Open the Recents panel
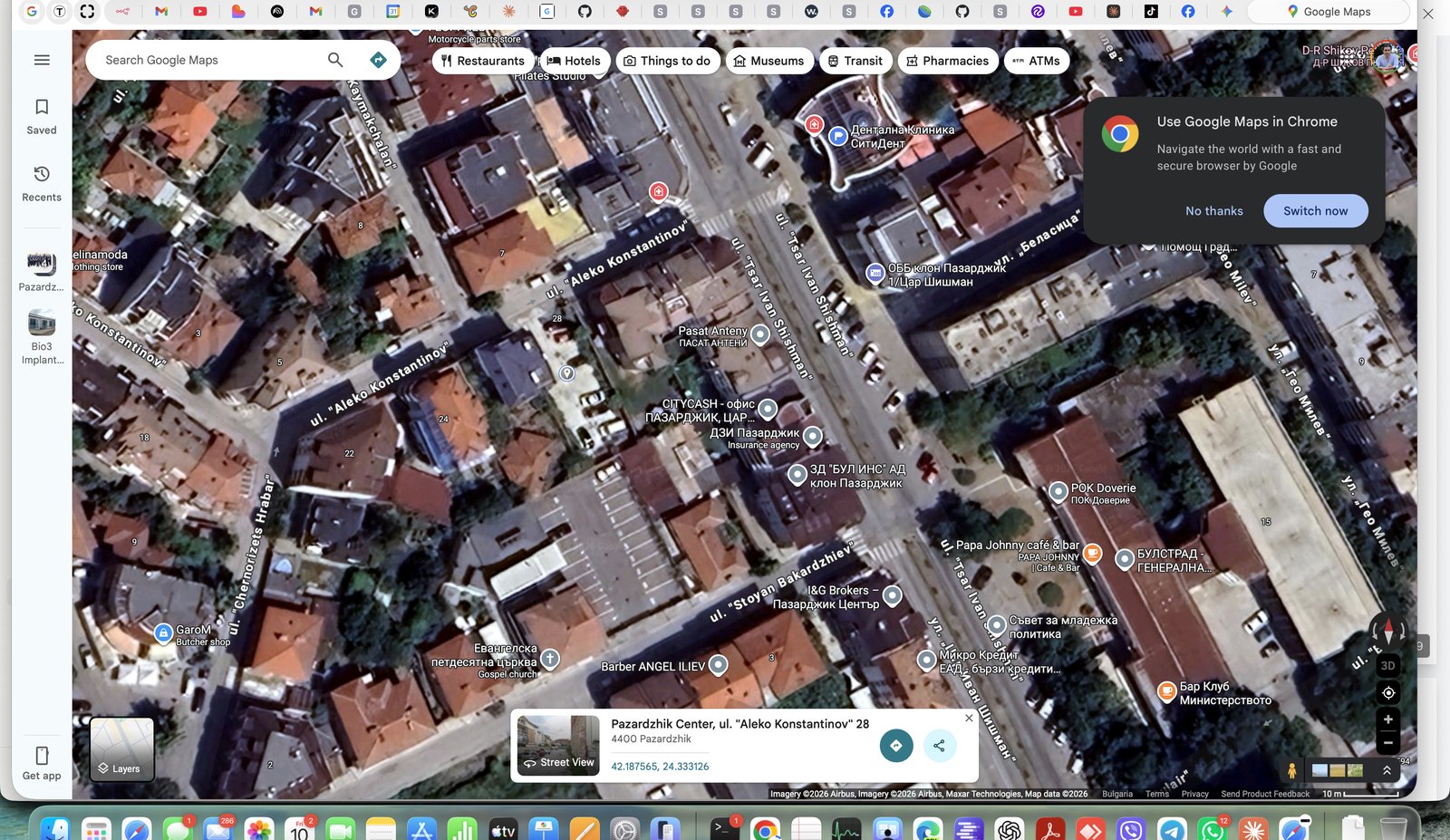Viewport: 1450px width, 840px height. [42, 183]
